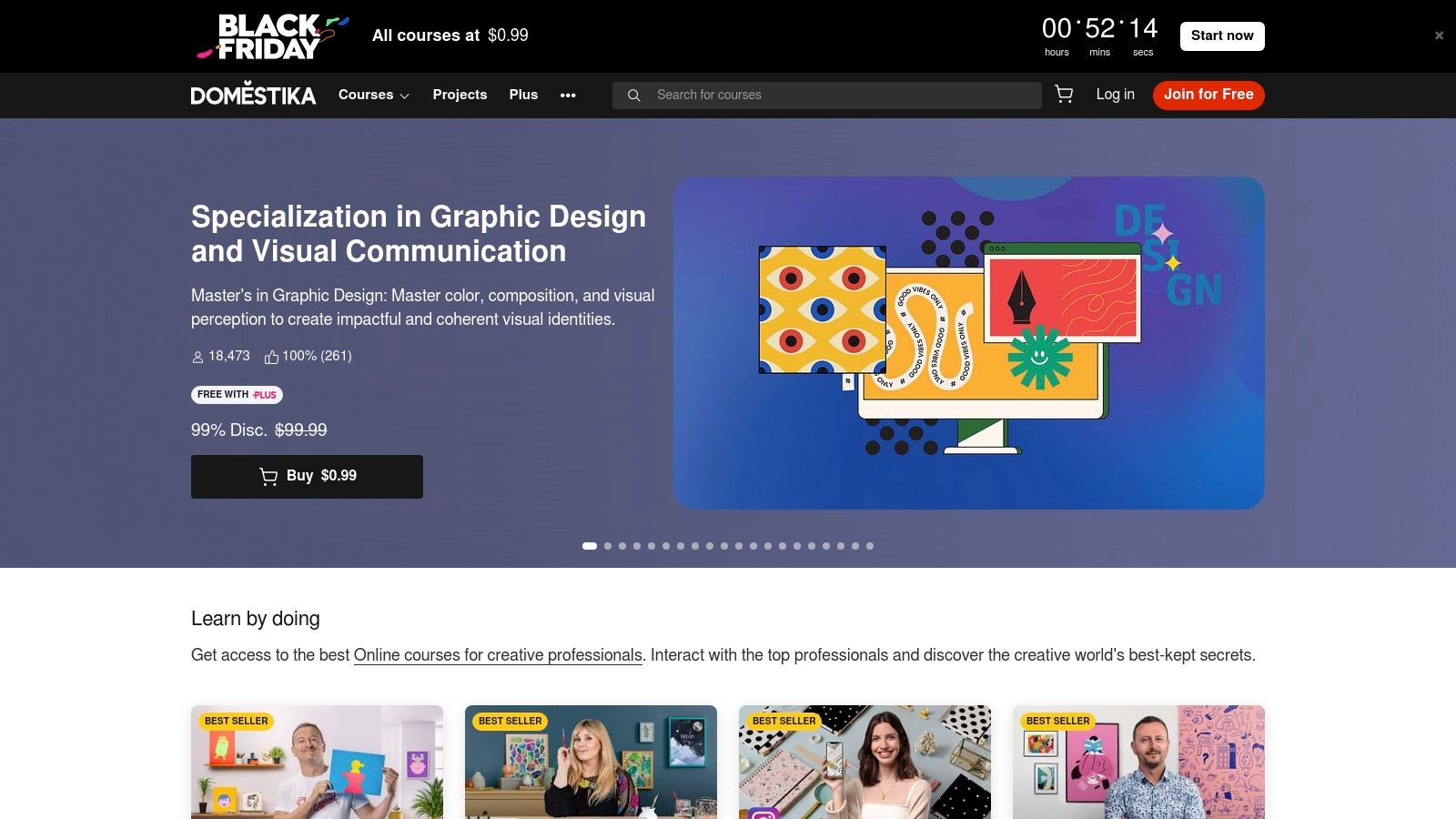Select the last carousel dot

(x=870, y=546)
